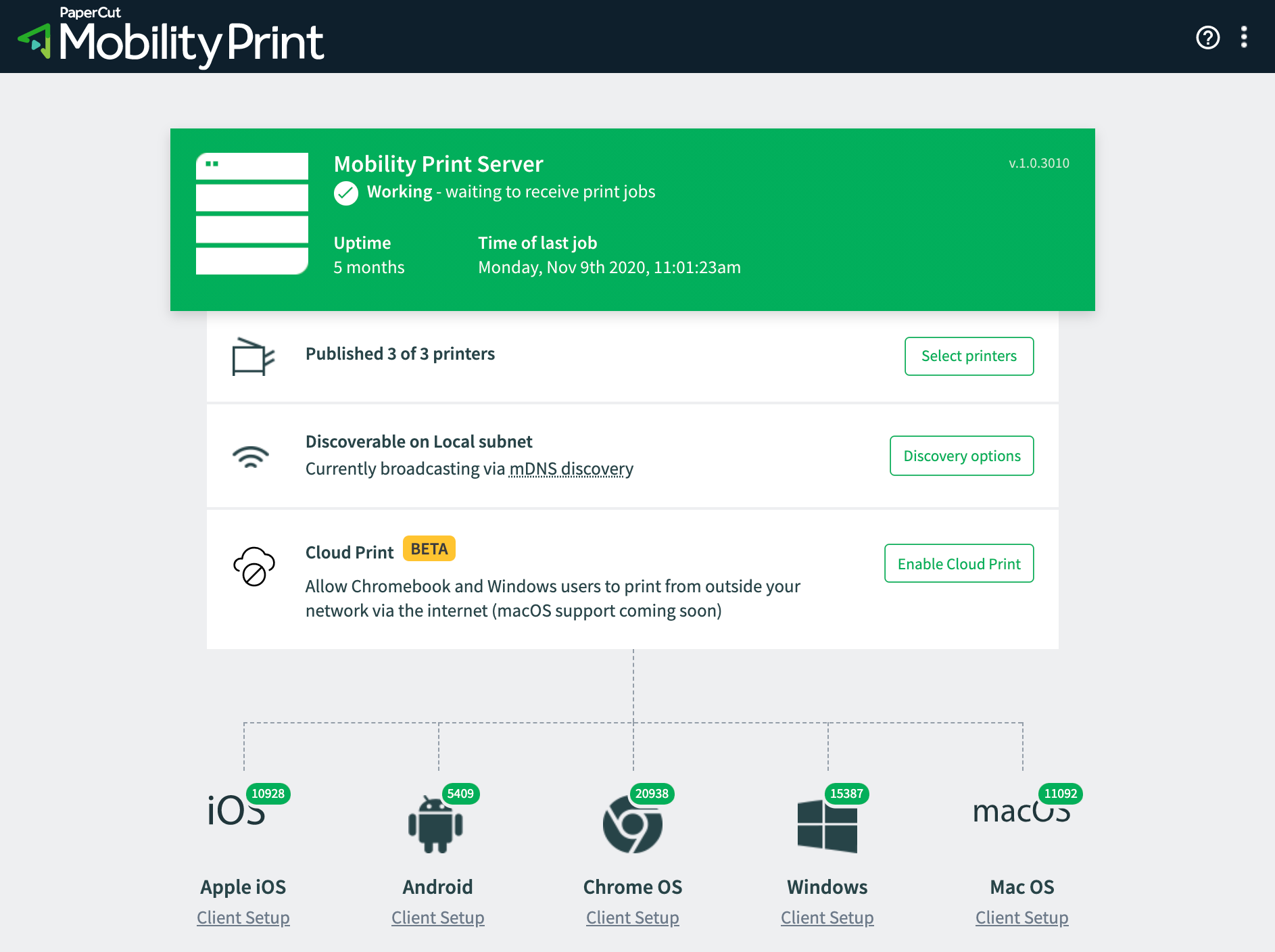Open Client Setup for Windows
Screen dimensions: 1275x952
point(827,918)
